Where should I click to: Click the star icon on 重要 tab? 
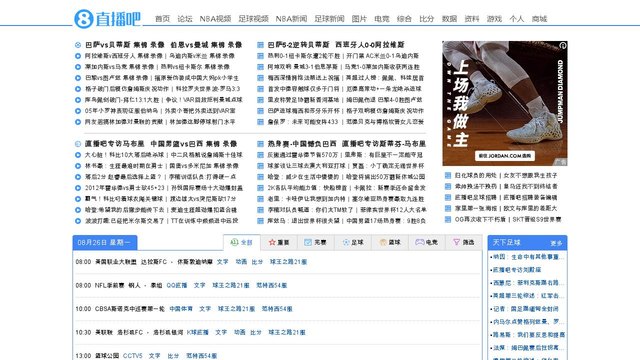pyautogui.click(x=272, y=242)
